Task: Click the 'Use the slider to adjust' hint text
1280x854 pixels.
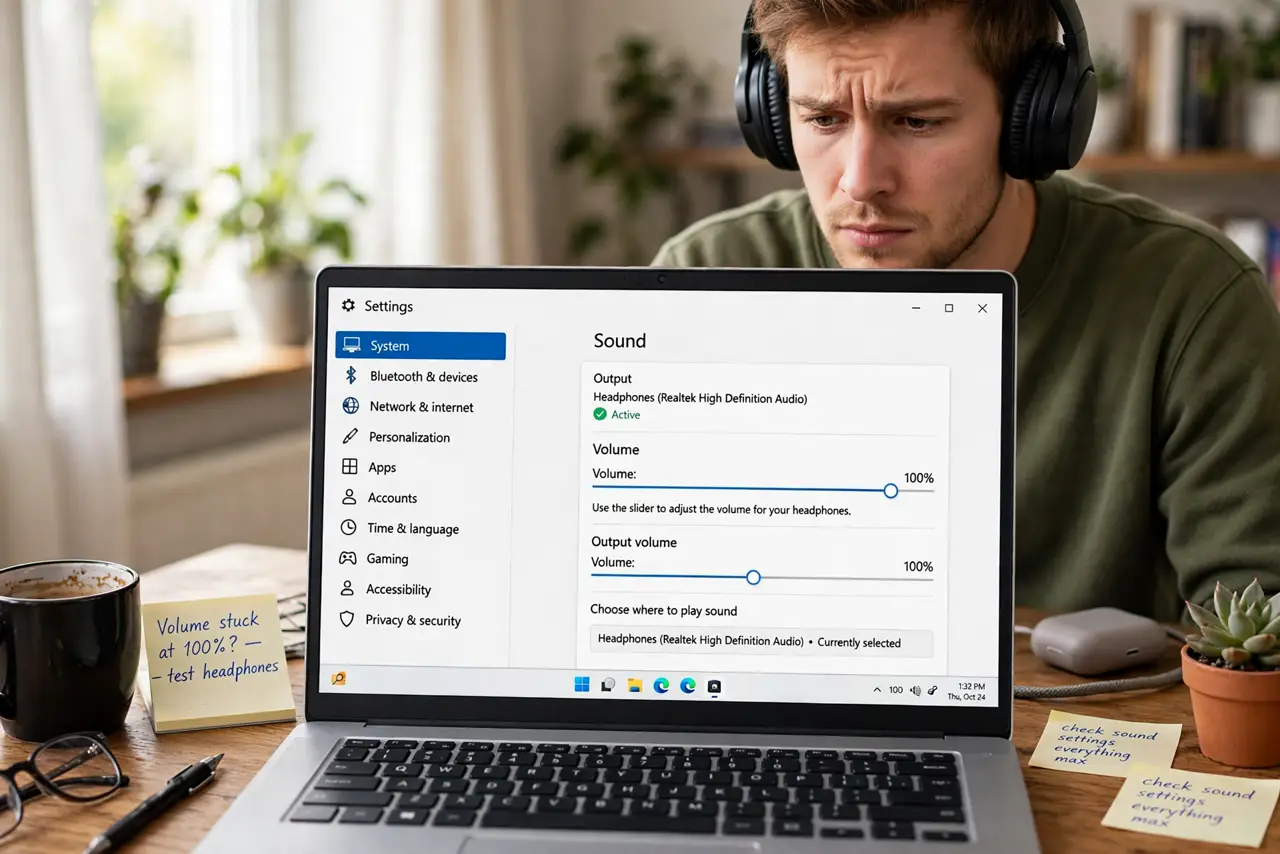Action: (721, 509)
